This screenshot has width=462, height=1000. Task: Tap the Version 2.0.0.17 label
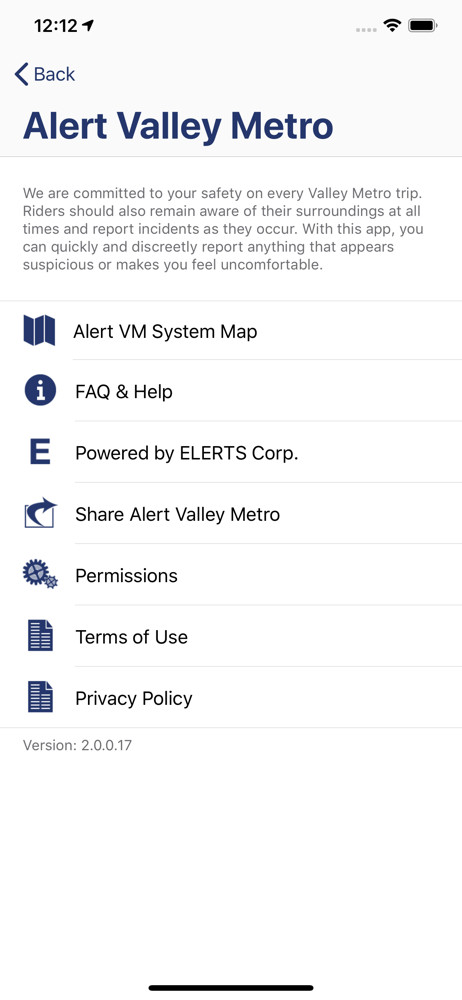tap(77, 744)
